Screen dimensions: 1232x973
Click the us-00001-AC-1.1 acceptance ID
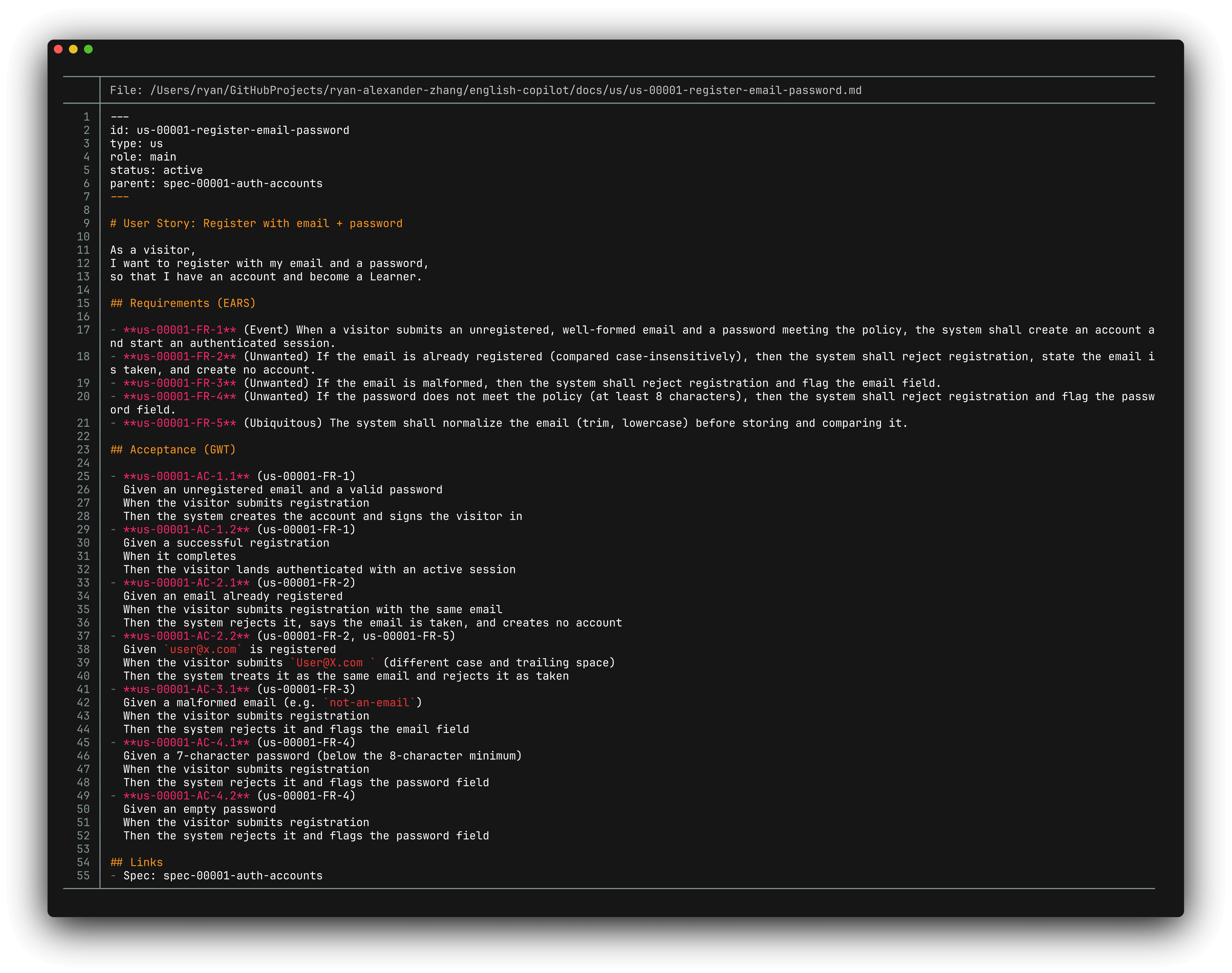pyautogui.click(x=186, y=476)
